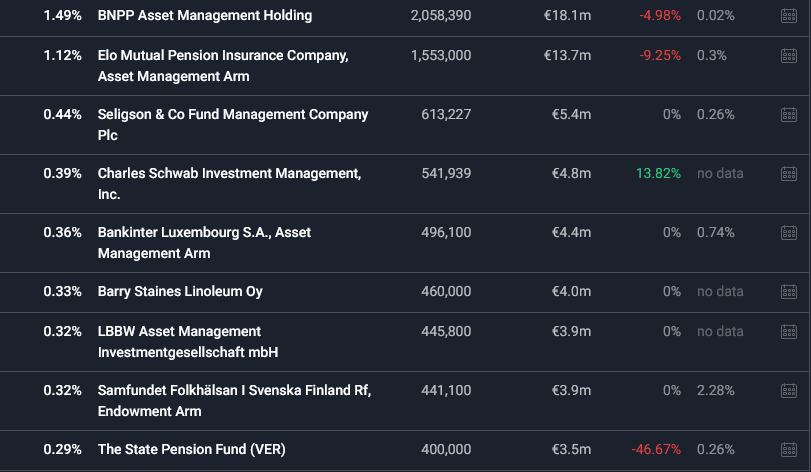Click the 0.36% ownership value

tap(63, 232)
